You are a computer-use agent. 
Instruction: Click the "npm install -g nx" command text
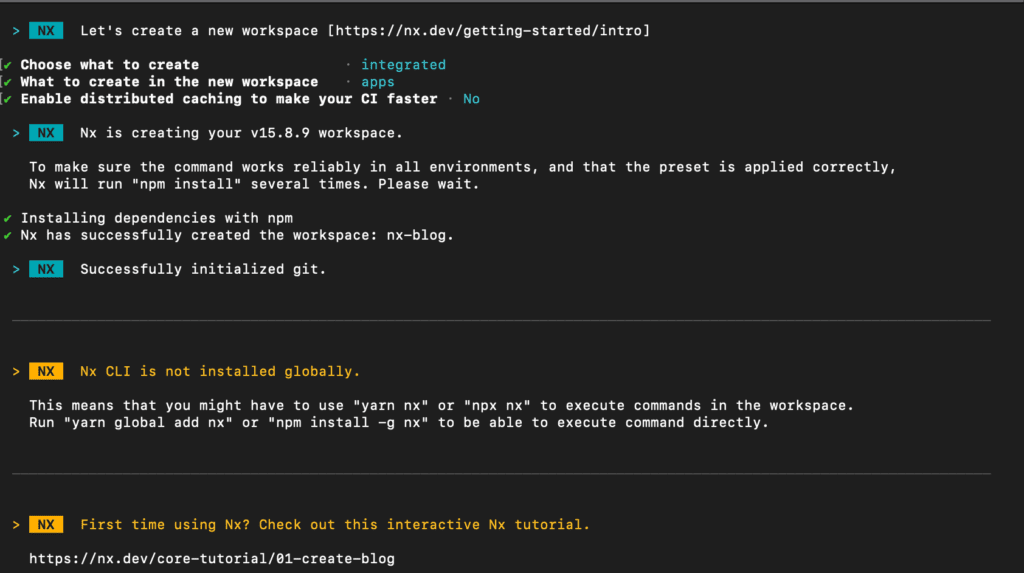click(x=348, y=423)
